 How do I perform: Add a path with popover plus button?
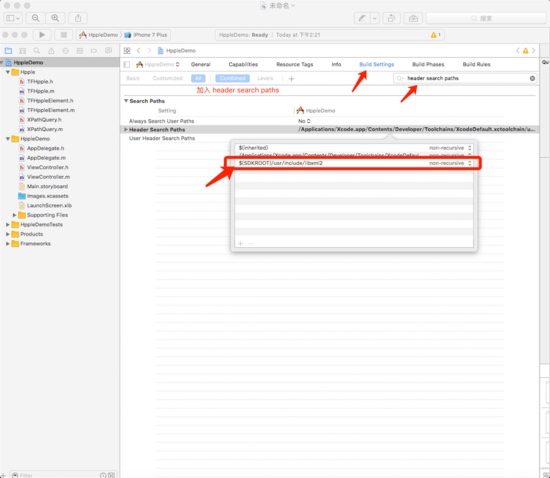pos(241,243)
